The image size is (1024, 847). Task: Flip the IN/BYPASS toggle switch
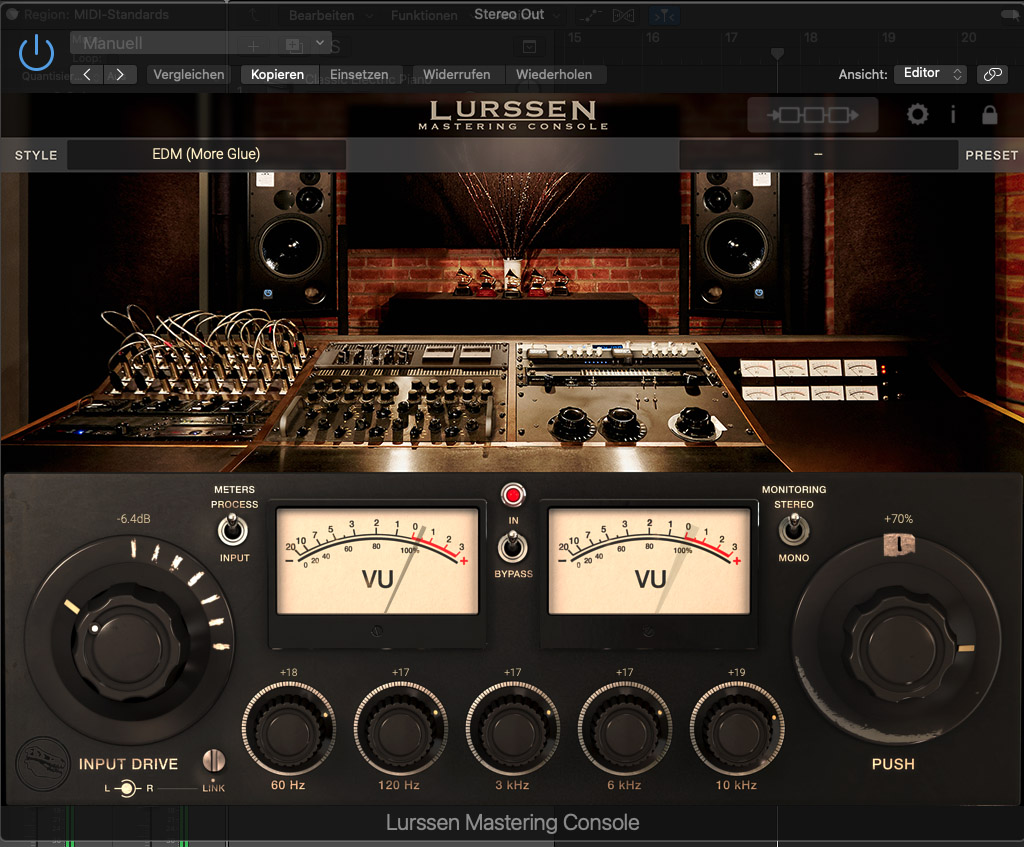tap(513, 546)
